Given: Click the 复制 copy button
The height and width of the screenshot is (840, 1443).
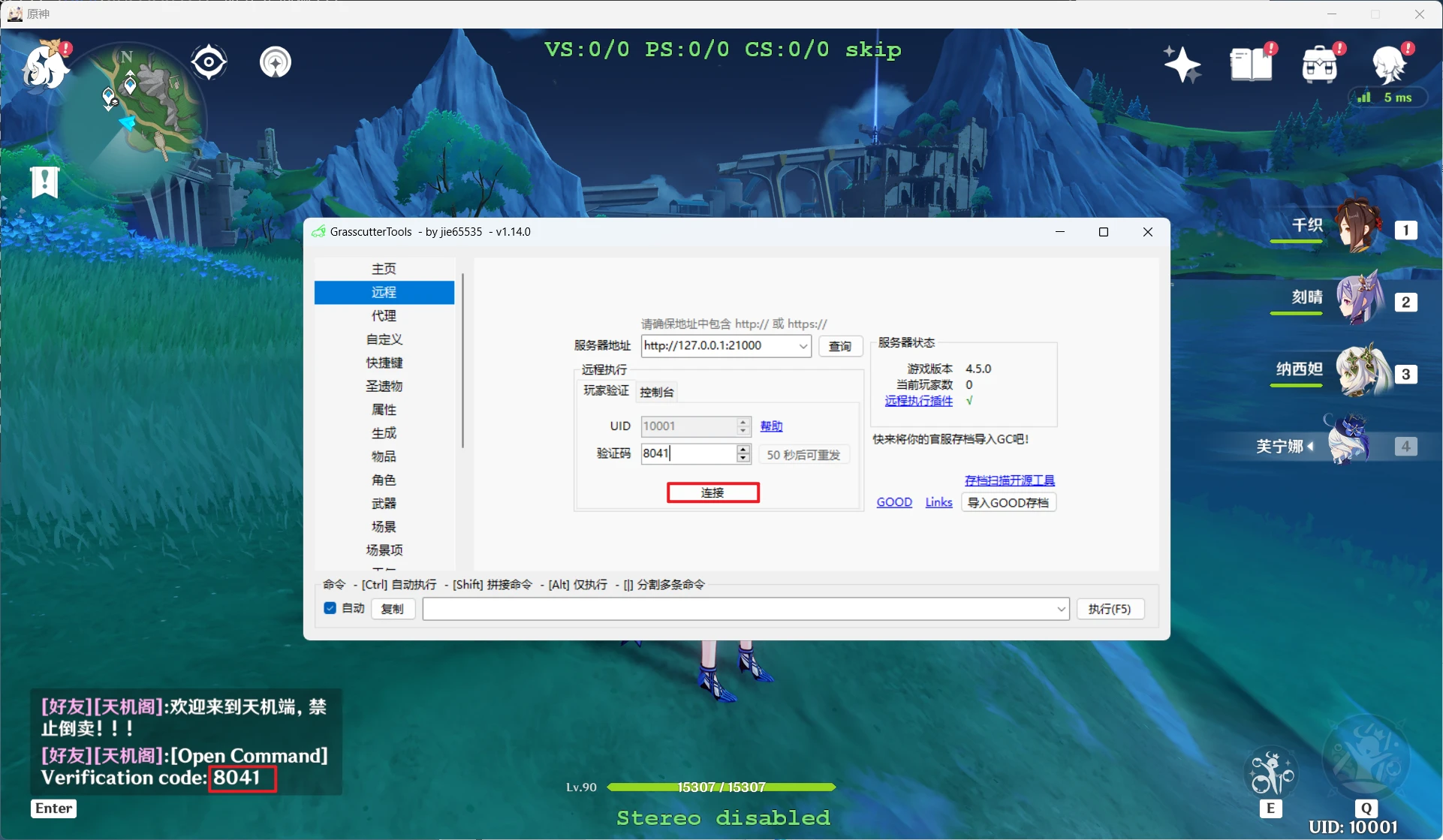Looking at the screenshot, I should [x=393, y=609].
